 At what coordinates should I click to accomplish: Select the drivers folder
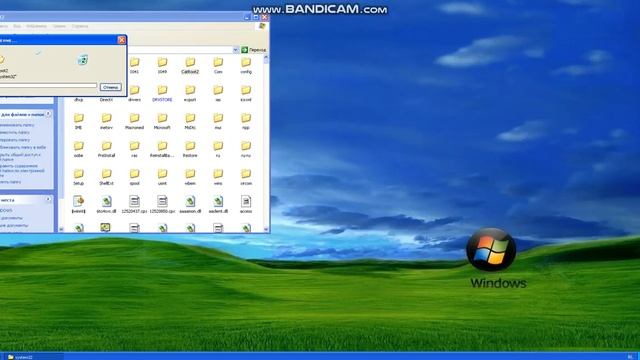coord(134,93)
